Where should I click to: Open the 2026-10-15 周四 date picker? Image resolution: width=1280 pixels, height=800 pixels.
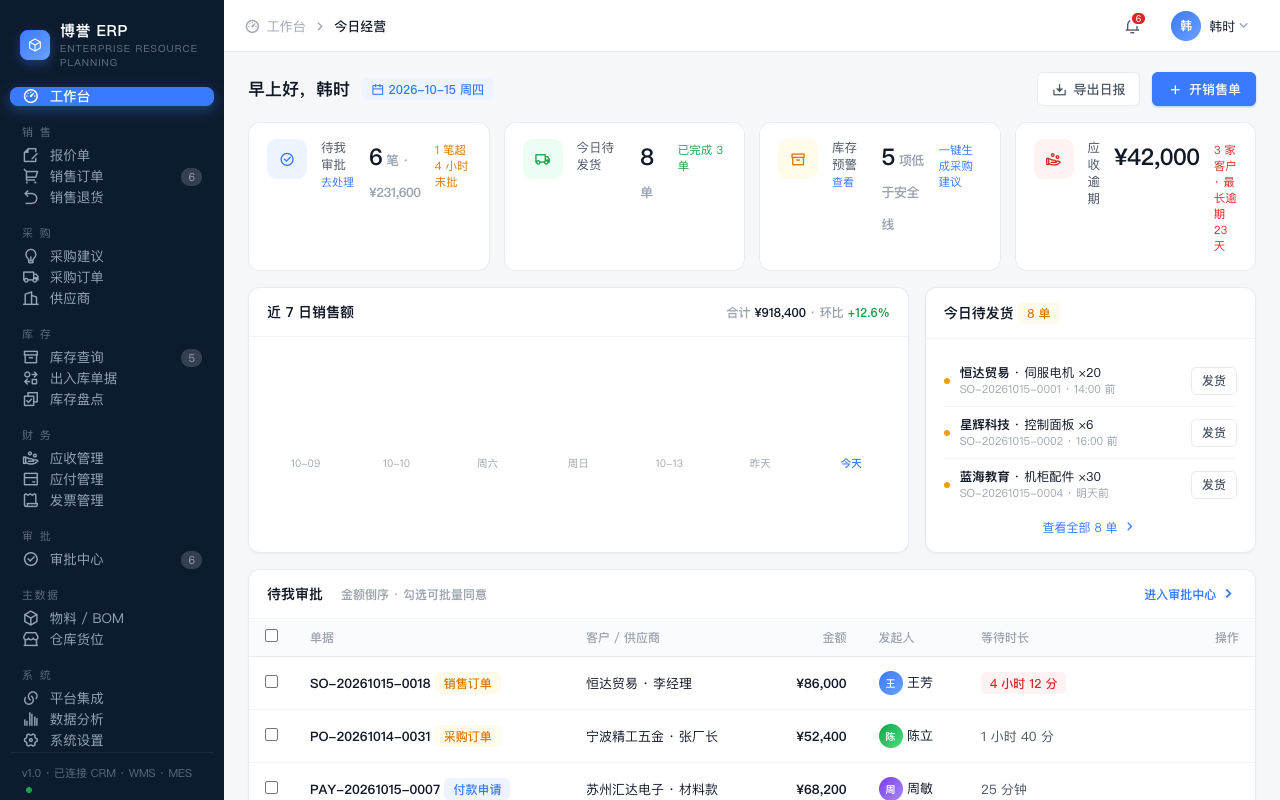coord(427,90)
